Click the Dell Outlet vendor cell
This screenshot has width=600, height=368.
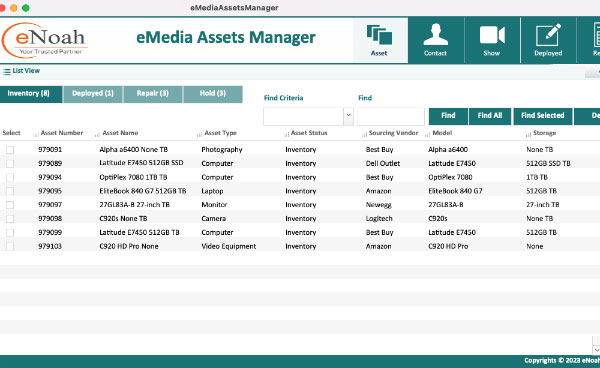tap(383, 163)
